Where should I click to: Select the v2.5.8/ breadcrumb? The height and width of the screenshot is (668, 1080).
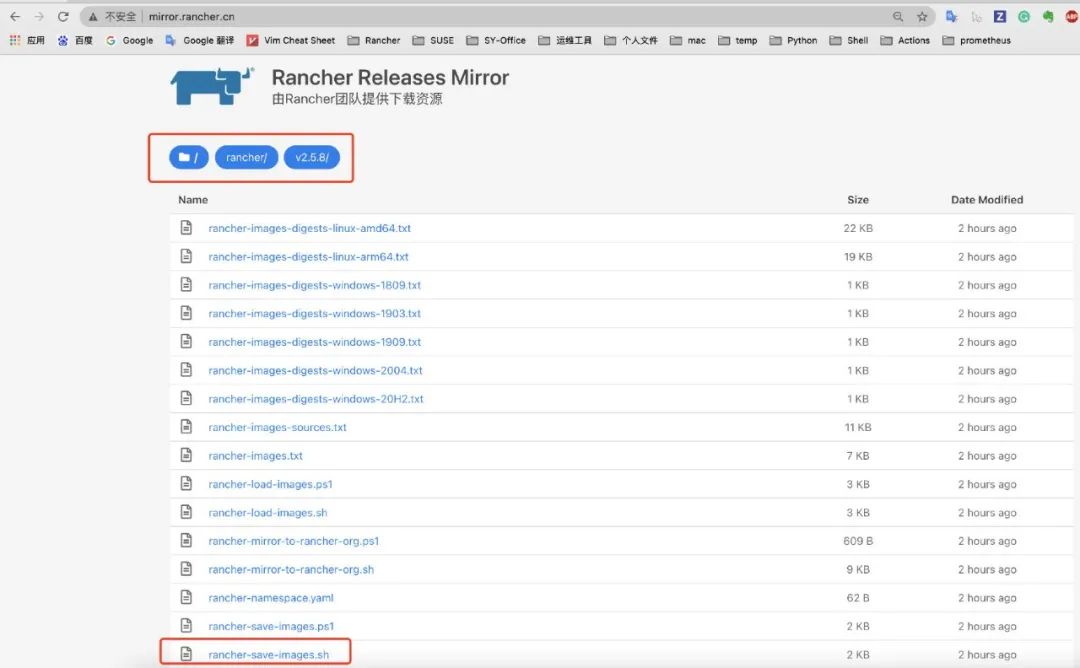[x=312, y=157]
